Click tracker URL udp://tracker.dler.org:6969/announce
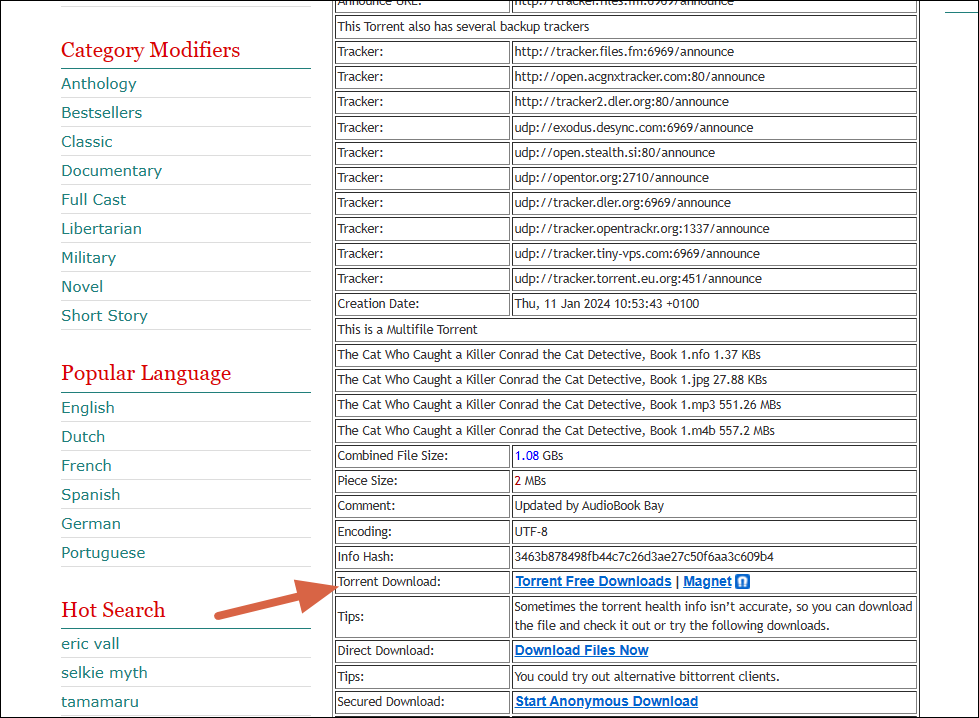 622,202
